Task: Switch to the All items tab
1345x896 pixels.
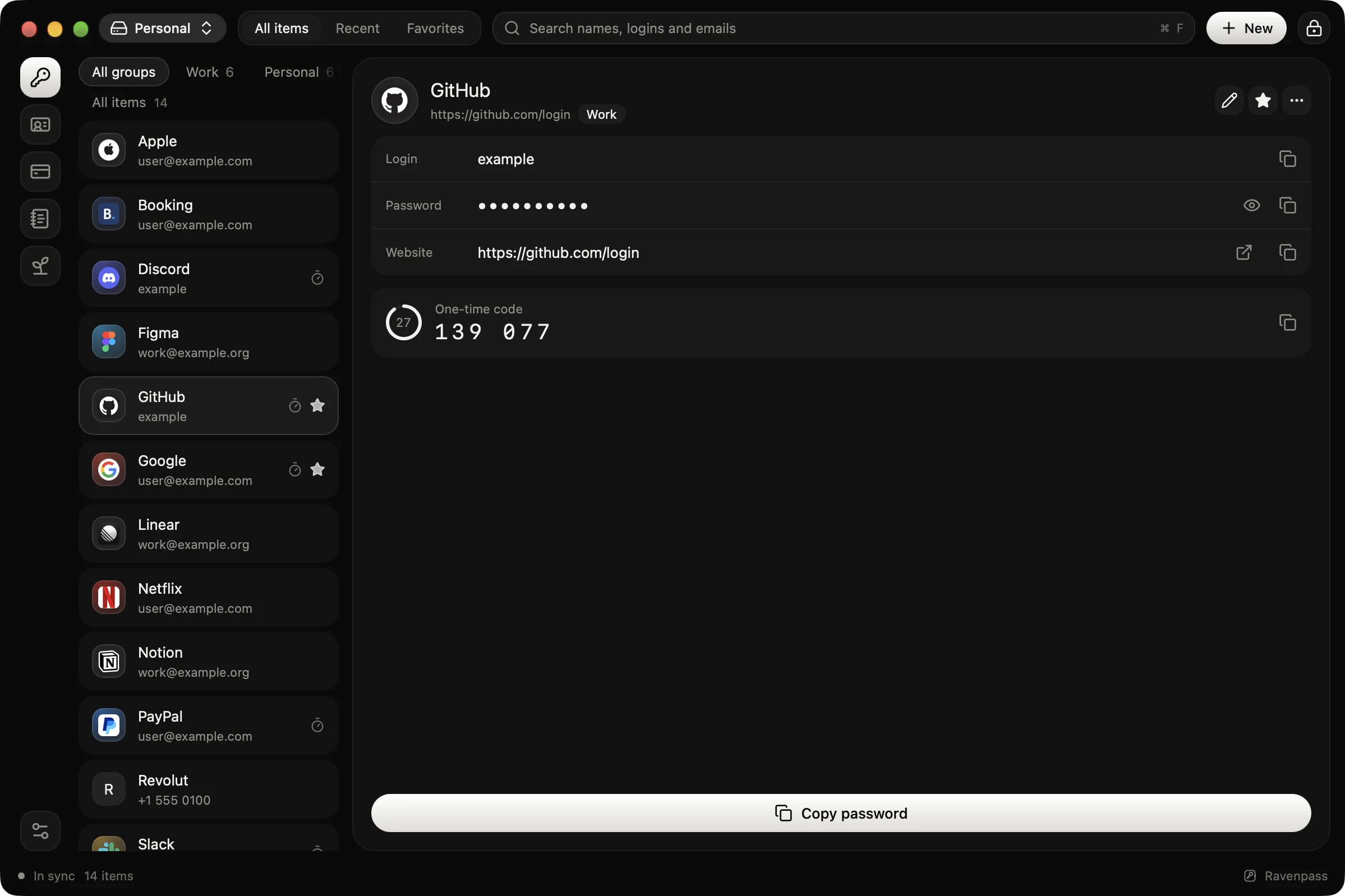Action: [281, 28]
